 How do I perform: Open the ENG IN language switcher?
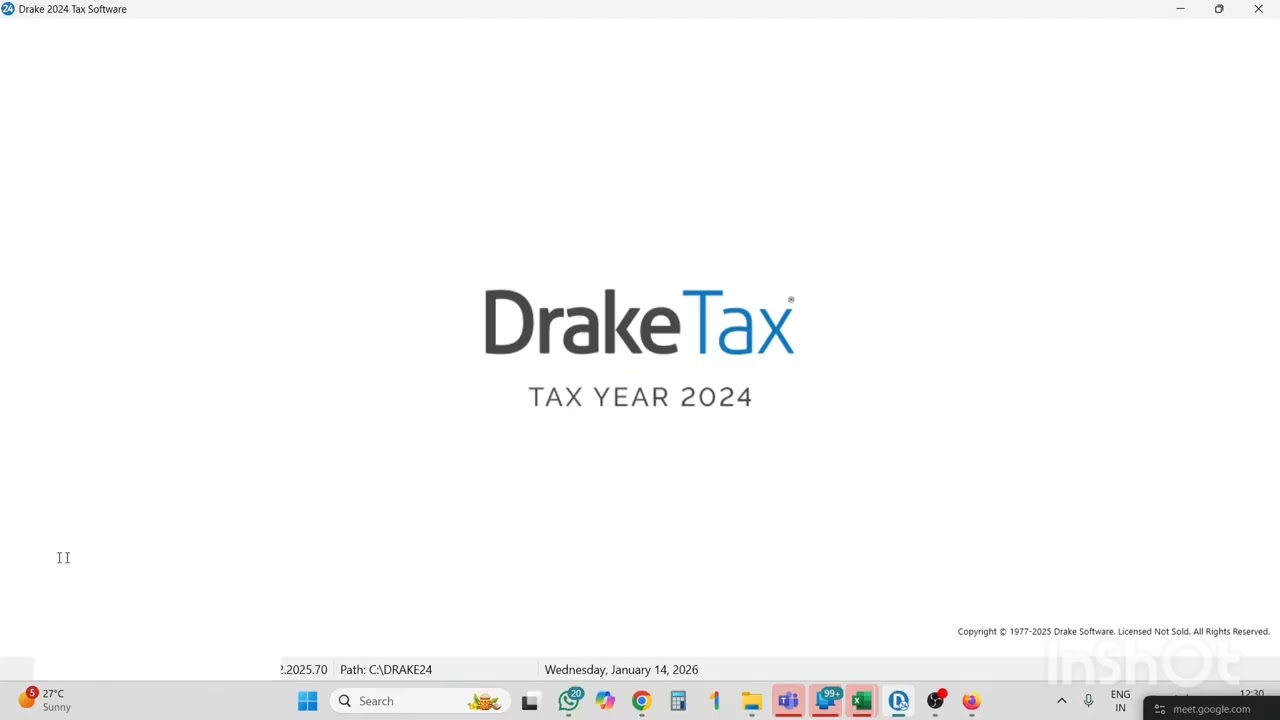(x=1120, y=701)
